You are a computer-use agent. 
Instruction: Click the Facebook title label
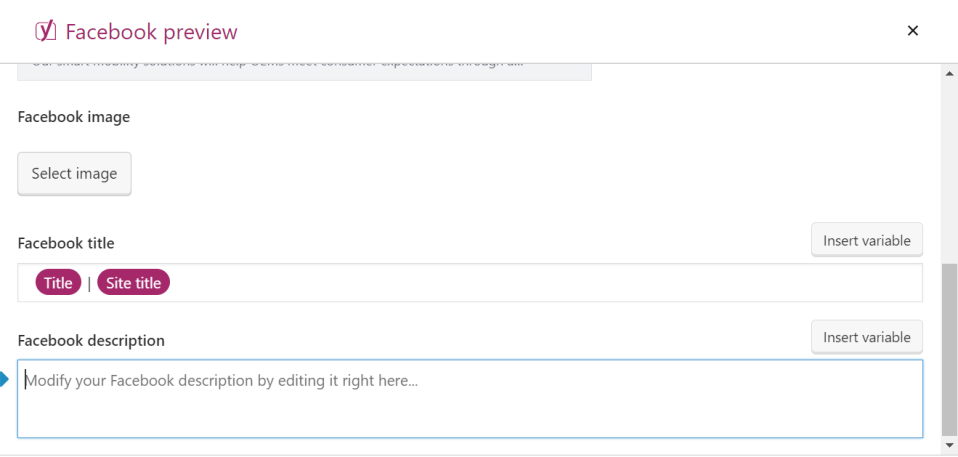click(x=66, y=243)
